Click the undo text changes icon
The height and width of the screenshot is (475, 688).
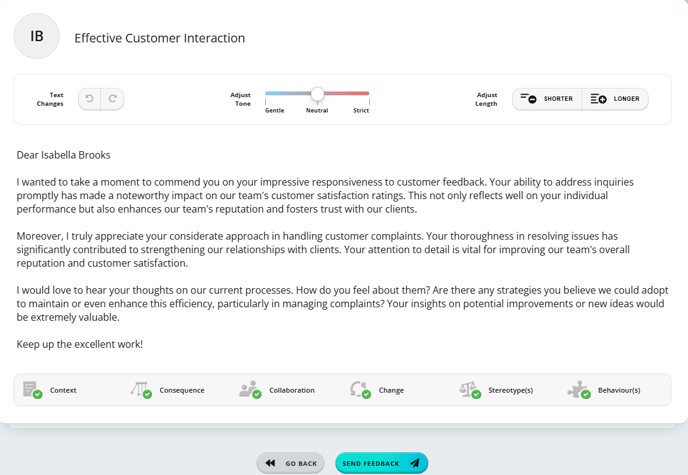pyautogui.click(x=90, y=99)
